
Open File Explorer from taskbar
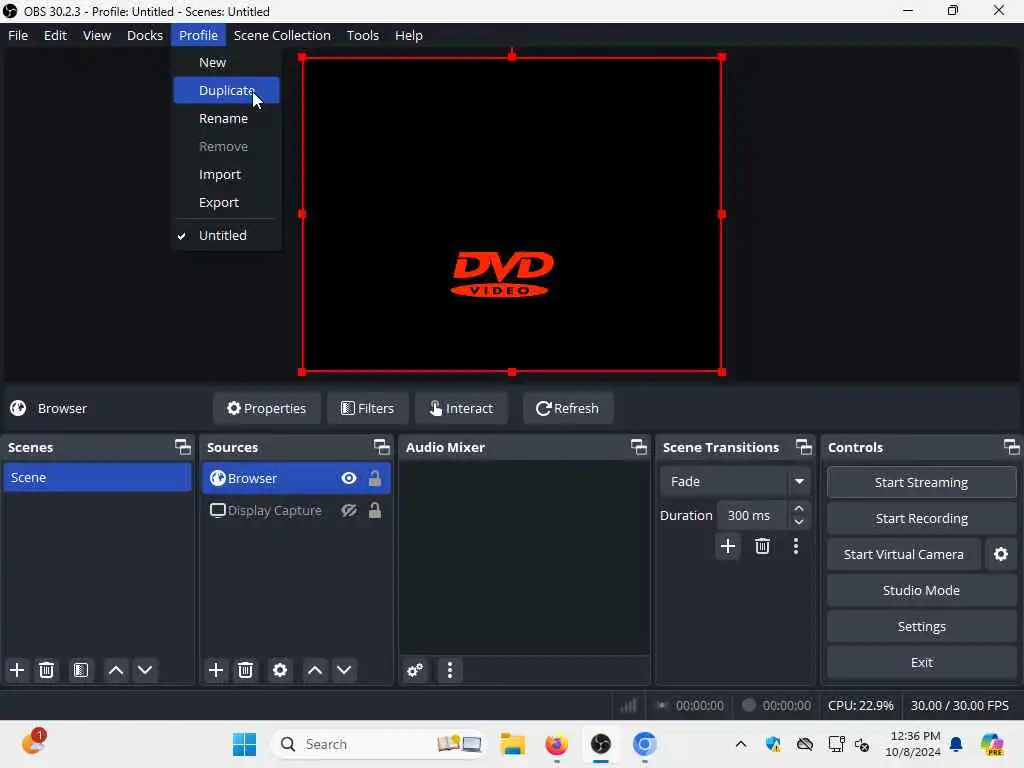click(x=513, y=744)
